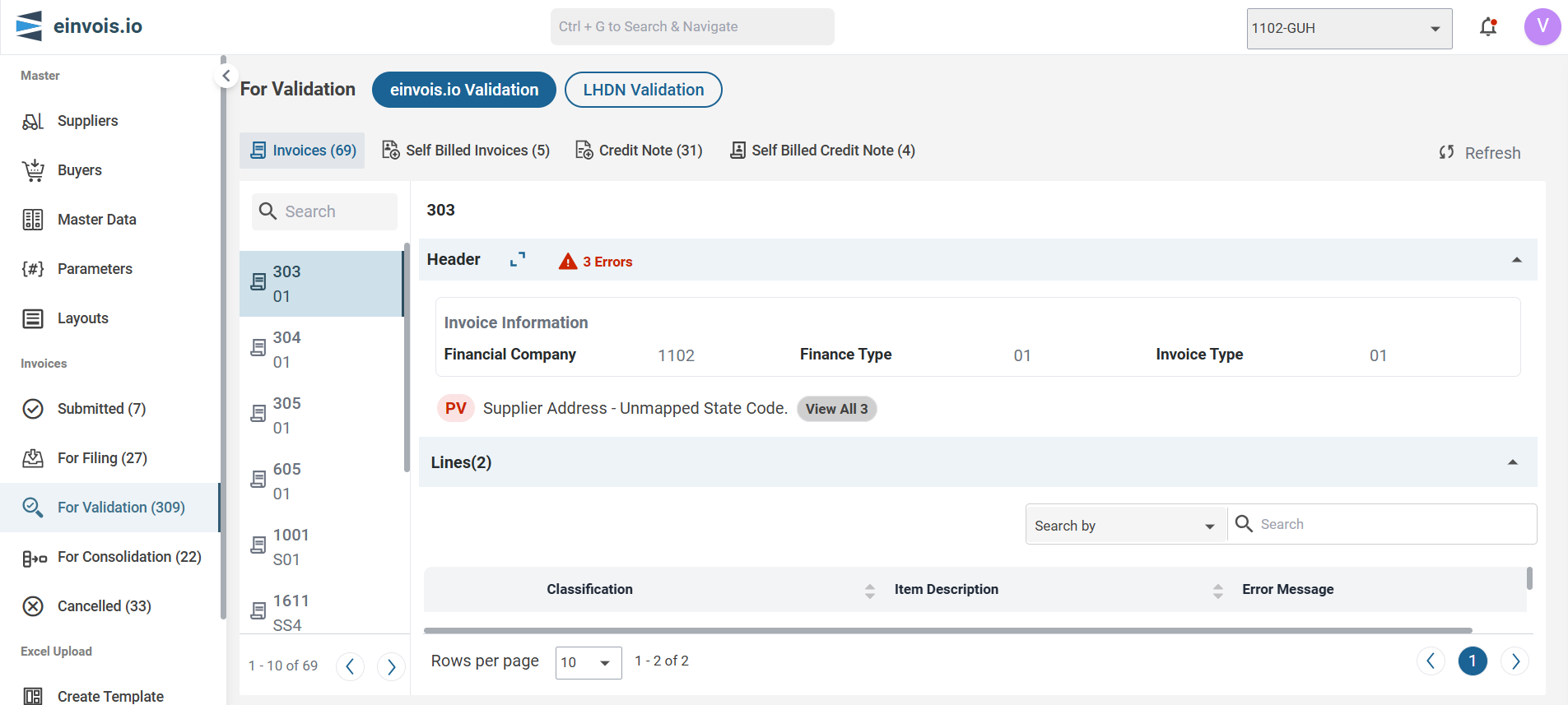
Task: Go to next invoice list page
Action: pyautogui.click(x=391, y=666)
